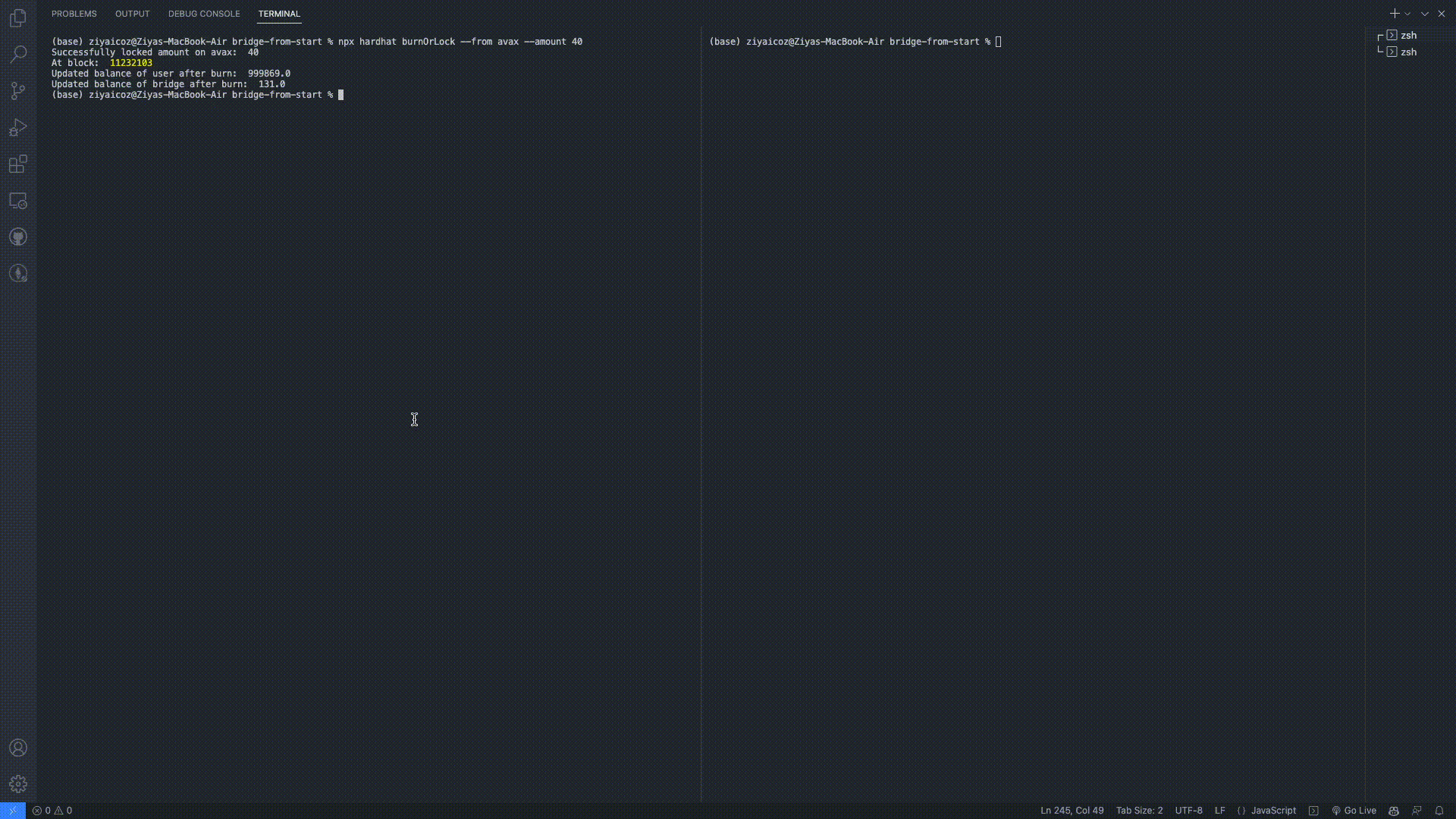The height and width of the screenshot is (819, 1456).
Task: Show errors and warnings count in status bar
Action: tap(52, 811)
